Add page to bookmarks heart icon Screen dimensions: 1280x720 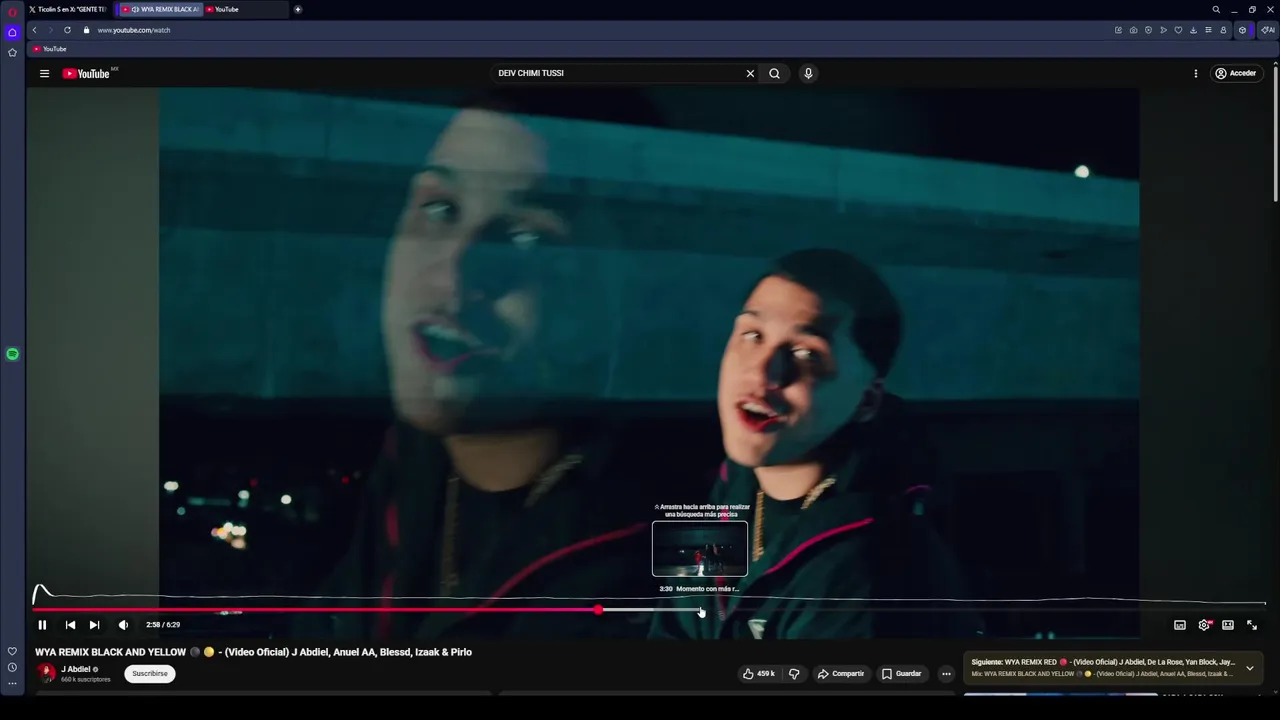1178,30
